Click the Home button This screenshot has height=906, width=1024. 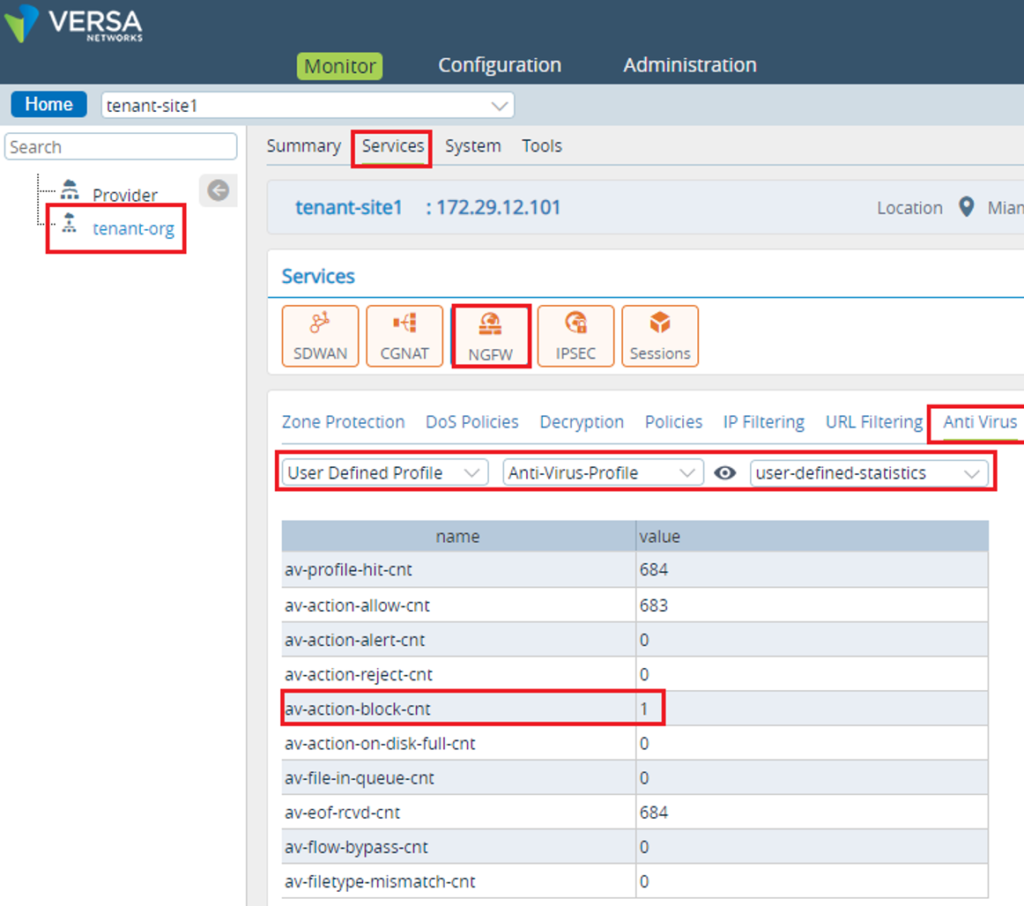[x=48, y=103]
